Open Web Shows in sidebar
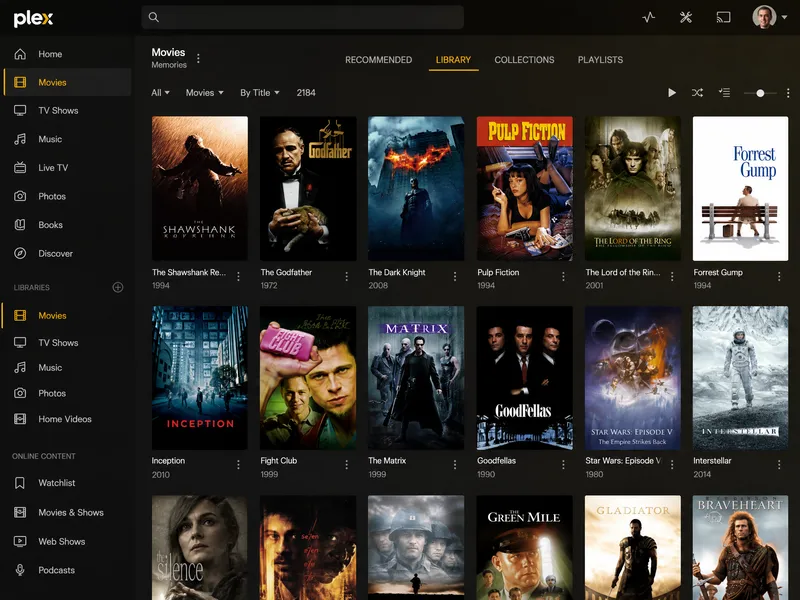 [67, 542]
